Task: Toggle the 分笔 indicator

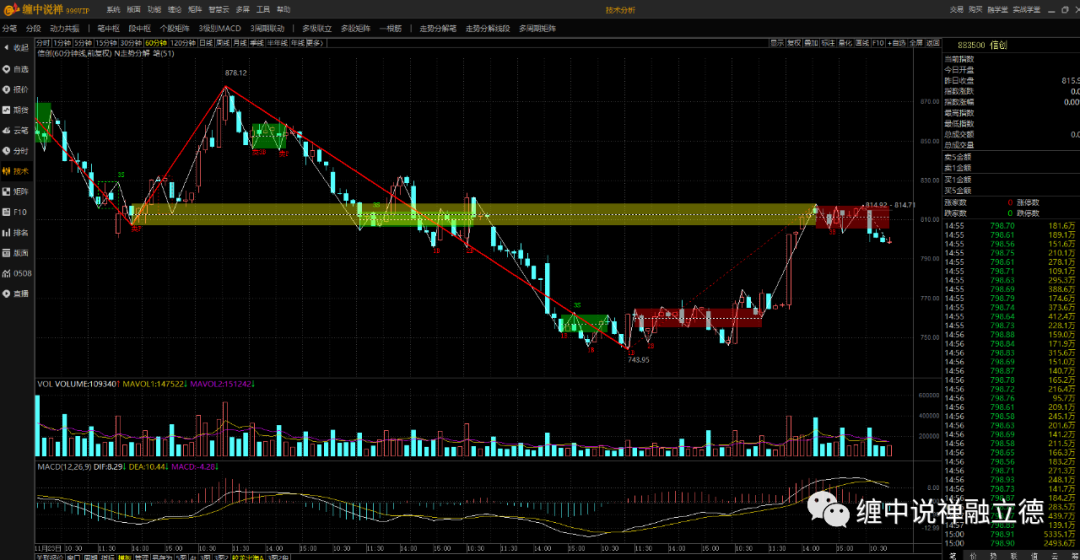Action: (10, 28)
